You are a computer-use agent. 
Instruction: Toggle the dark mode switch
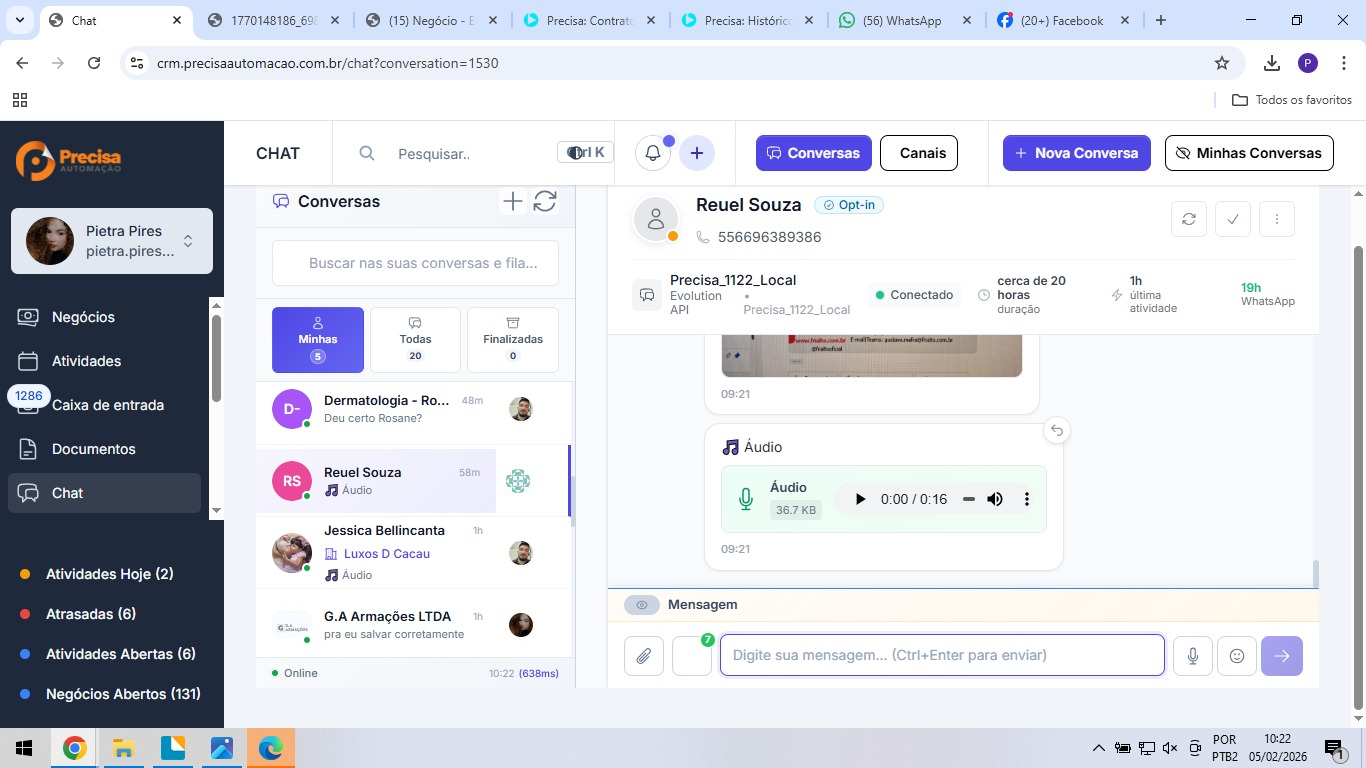pyautogui.click(x=577, y=153)
